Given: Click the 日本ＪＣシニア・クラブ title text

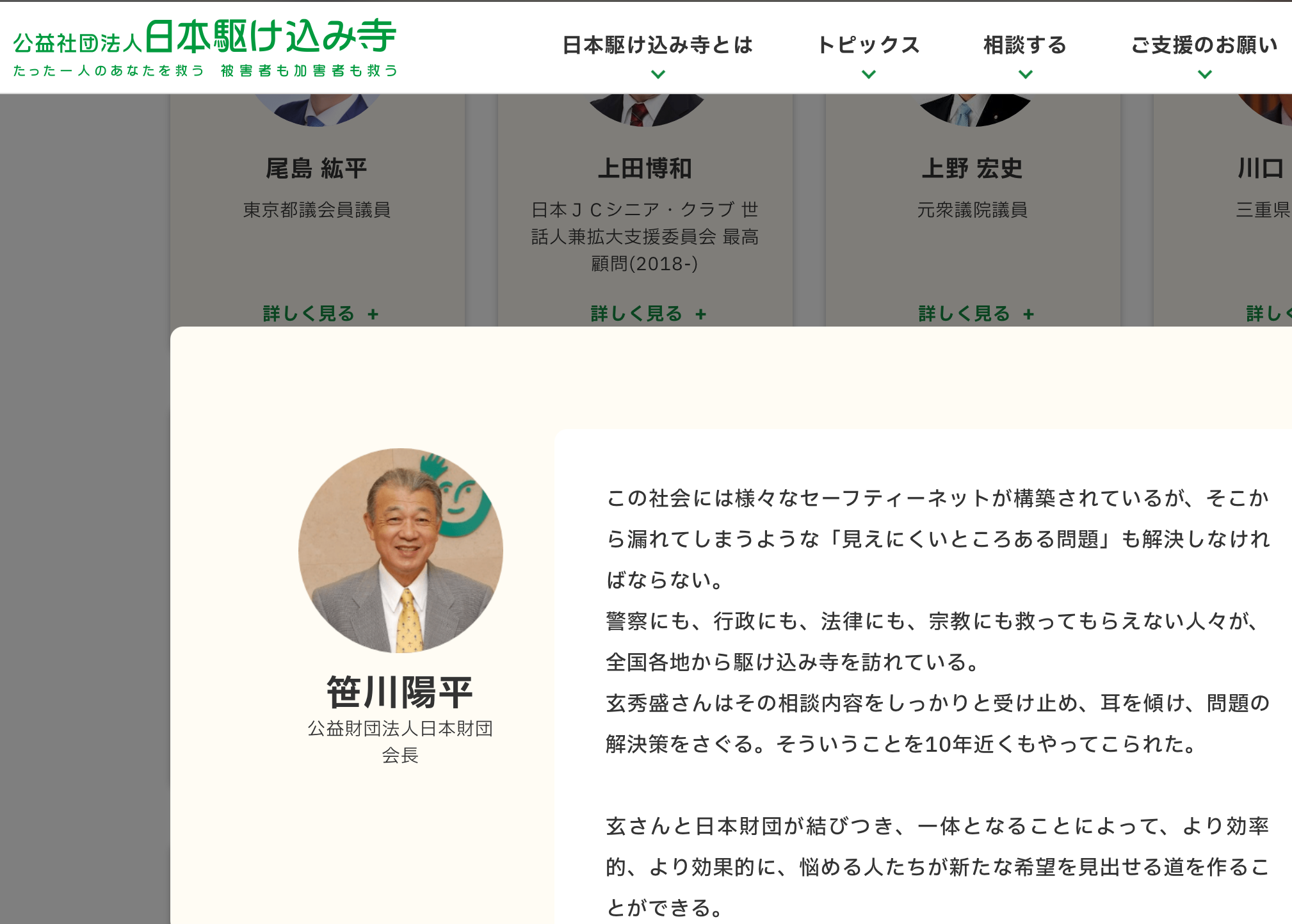Looking at the screenshot, I should click(645, 236).
